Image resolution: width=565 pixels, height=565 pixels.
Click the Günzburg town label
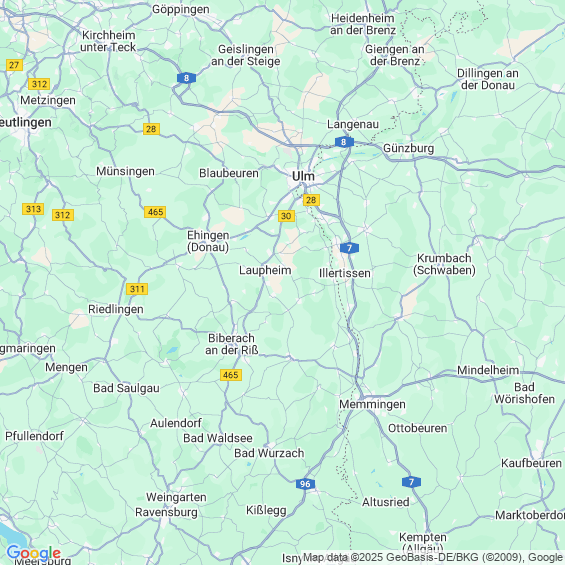tap(408, 148)
